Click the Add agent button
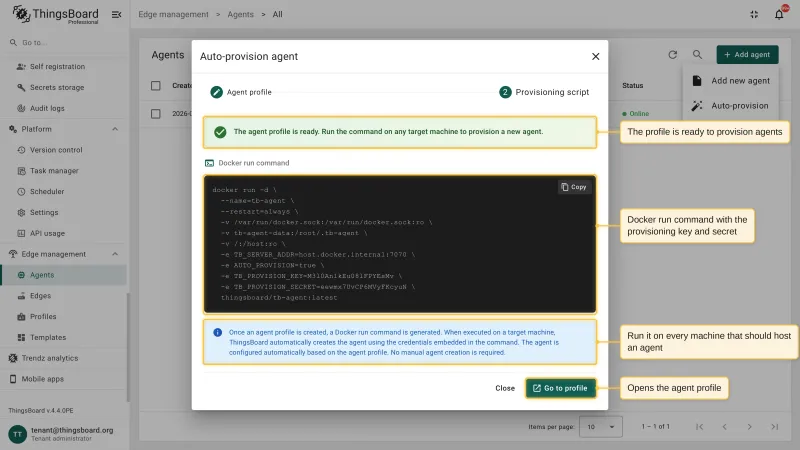Viewport: 800px width, 450px height. click(x=747, y=55)
